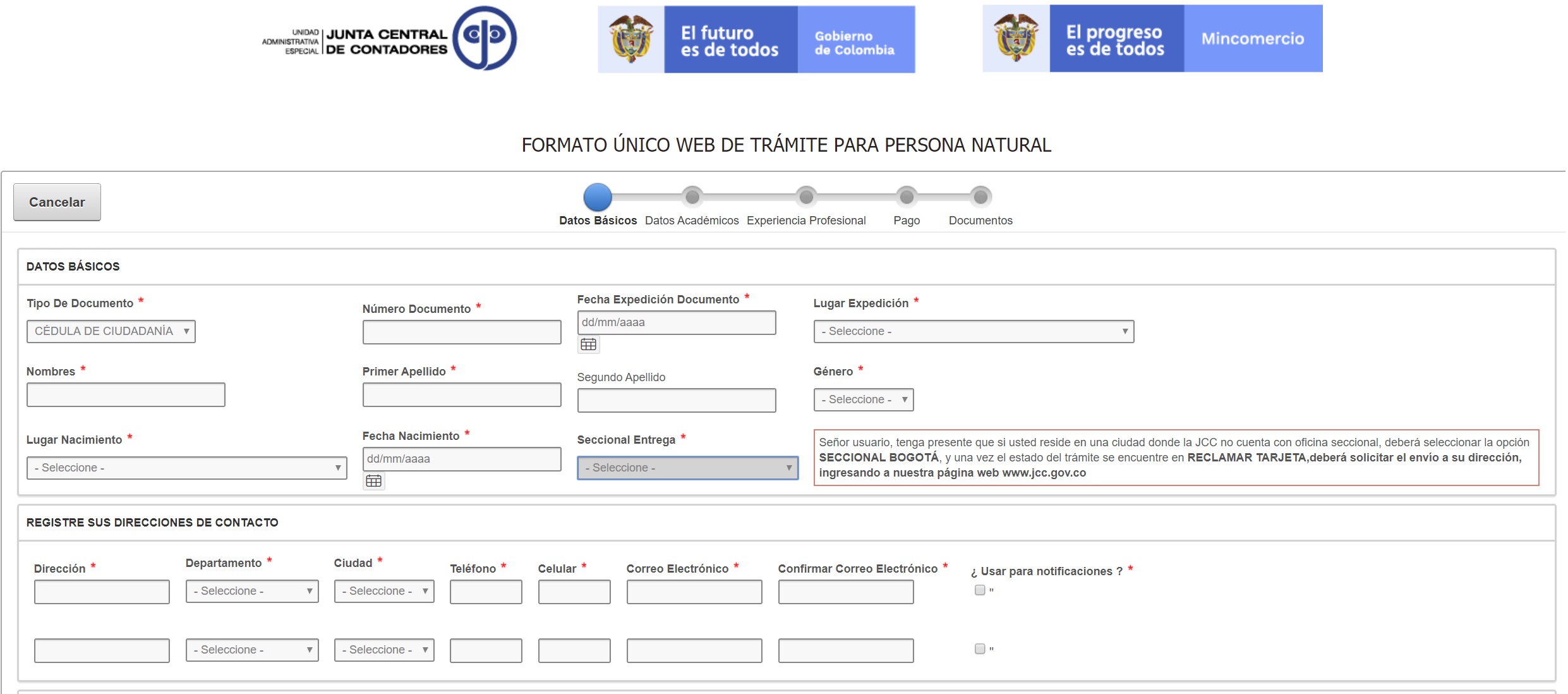Viewport: 1568px width, 694px height.
Task: Click Fecha Nacimiento date field
Action: pos(462,459)
